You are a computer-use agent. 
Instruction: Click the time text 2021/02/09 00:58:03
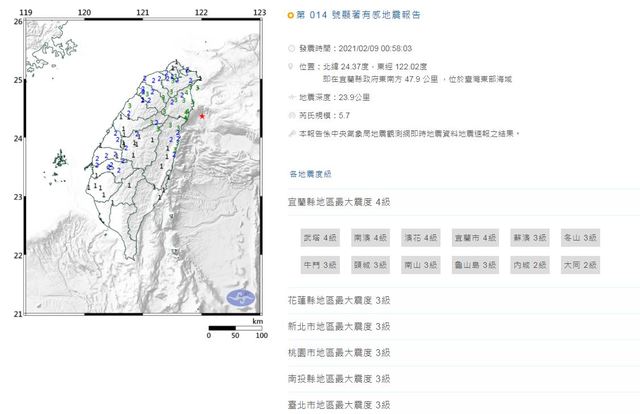[375, 49]
